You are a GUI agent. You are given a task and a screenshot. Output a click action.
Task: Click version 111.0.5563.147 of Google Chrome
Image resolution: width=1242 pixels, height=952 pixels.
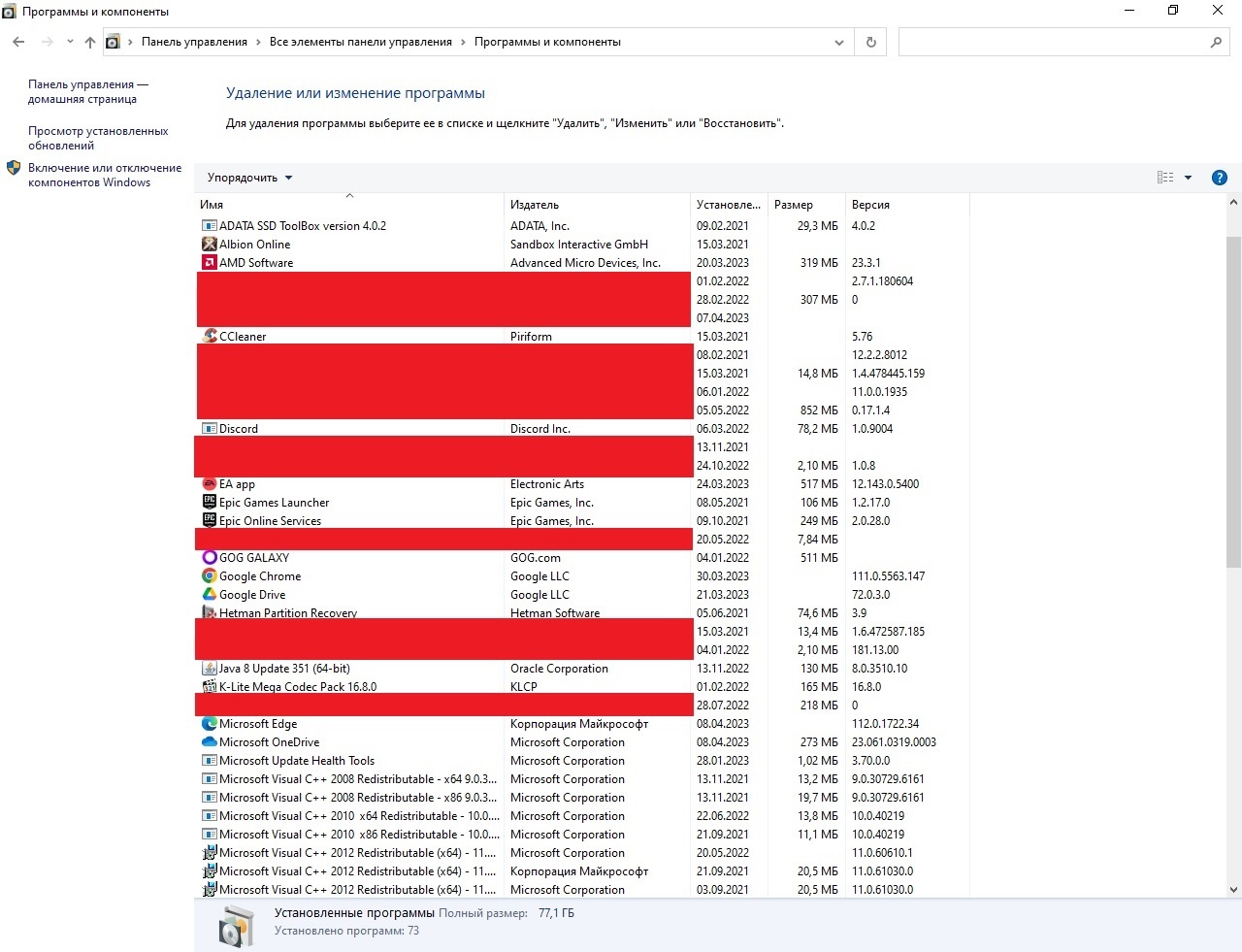(x=888, y=576)
